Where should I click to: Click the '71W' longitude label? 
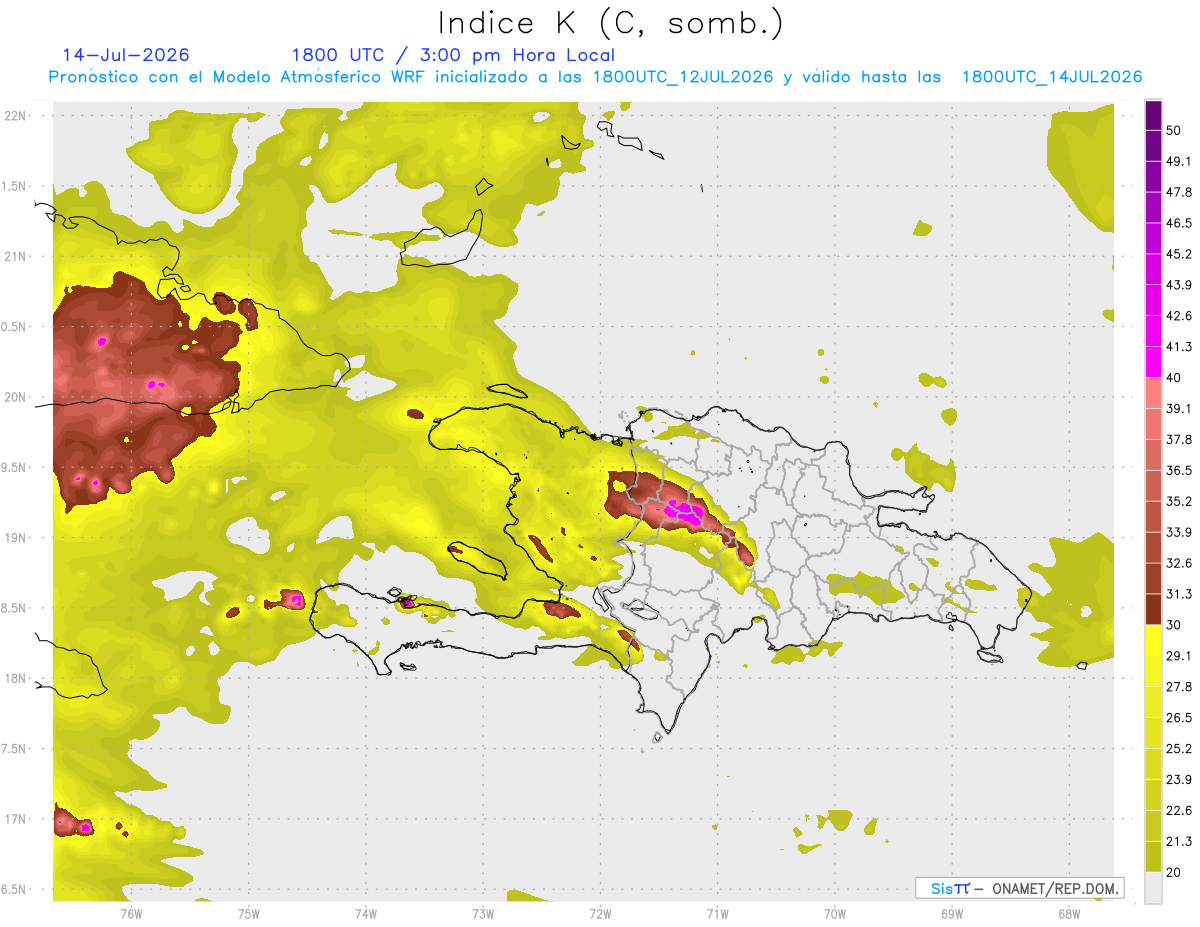[717, 913]
